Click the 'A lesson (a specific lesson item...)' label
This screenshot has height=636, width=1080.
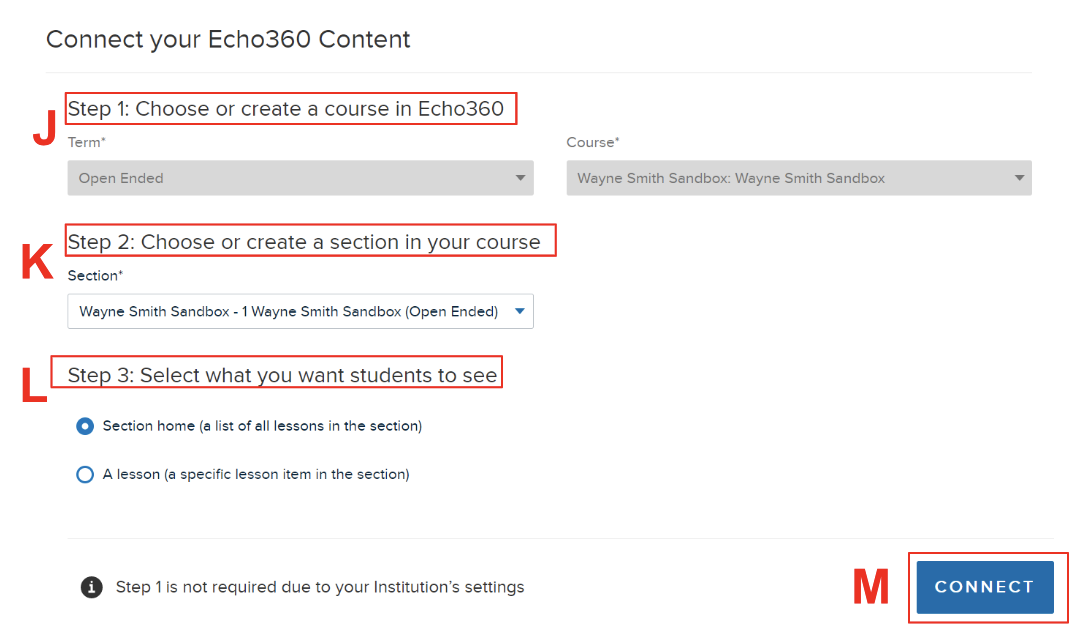coord(256,475)
